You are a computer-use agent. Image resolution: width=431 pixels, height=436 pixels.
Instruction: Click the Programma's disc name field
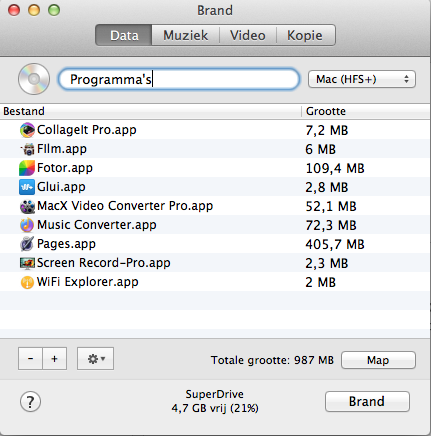point(179,79)
